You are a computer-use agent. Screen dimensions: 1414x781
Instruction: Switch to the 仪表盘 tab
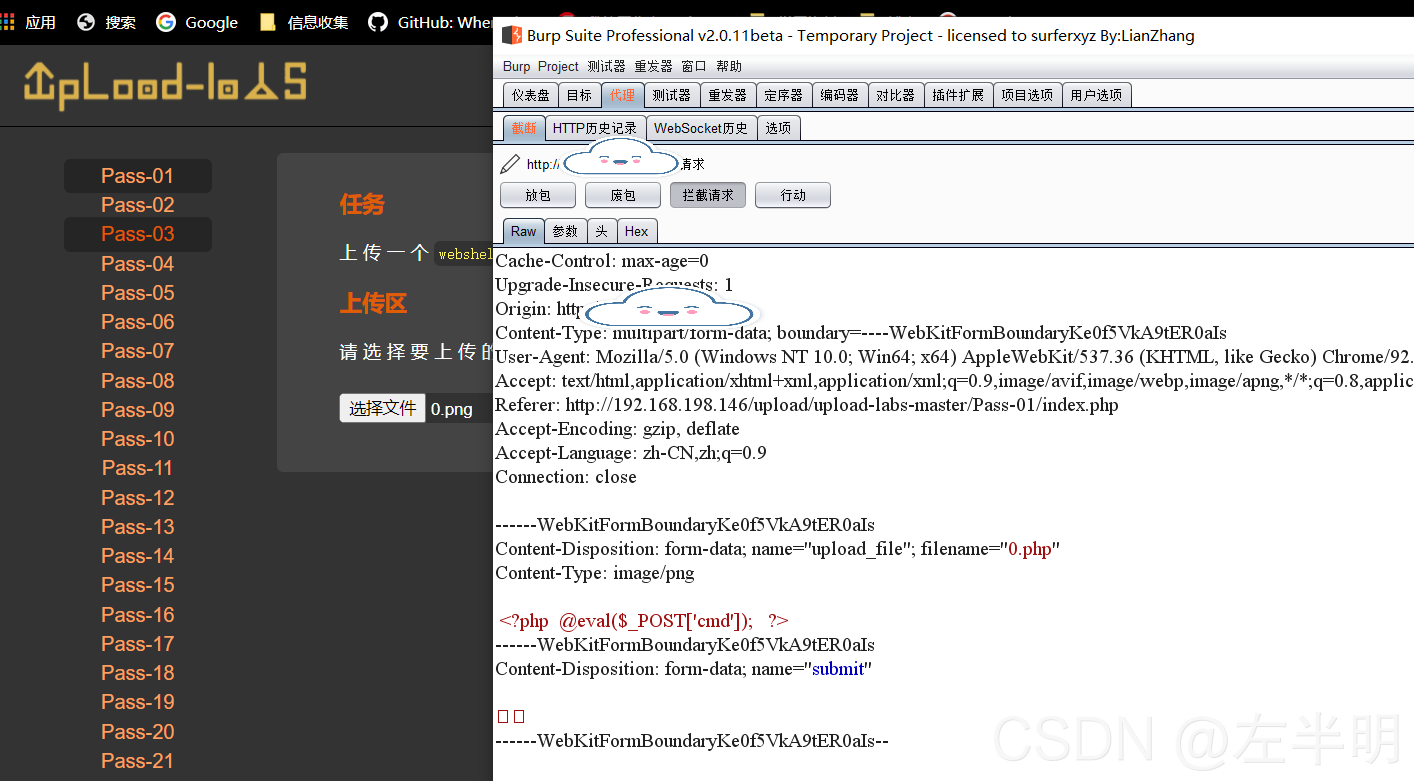[531, 95]
